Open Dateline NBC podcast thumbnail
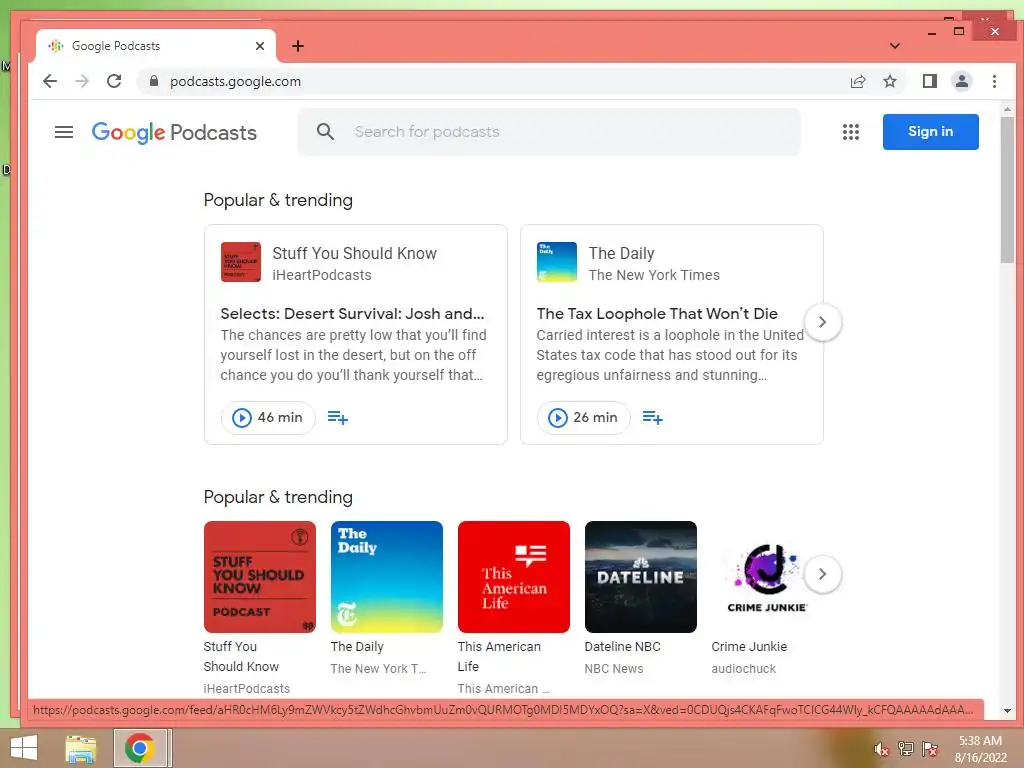1024x768 pixels. [x=640, y=577]
